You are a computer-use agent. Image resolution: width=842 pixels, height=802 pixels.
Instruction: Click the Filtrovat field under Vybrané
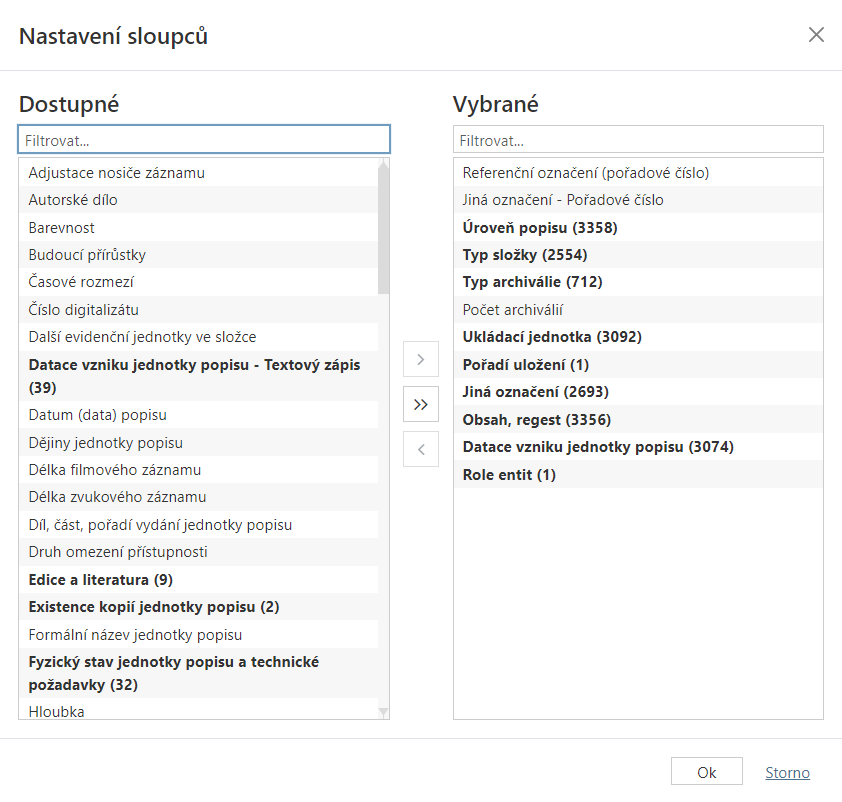pos(637,138)
